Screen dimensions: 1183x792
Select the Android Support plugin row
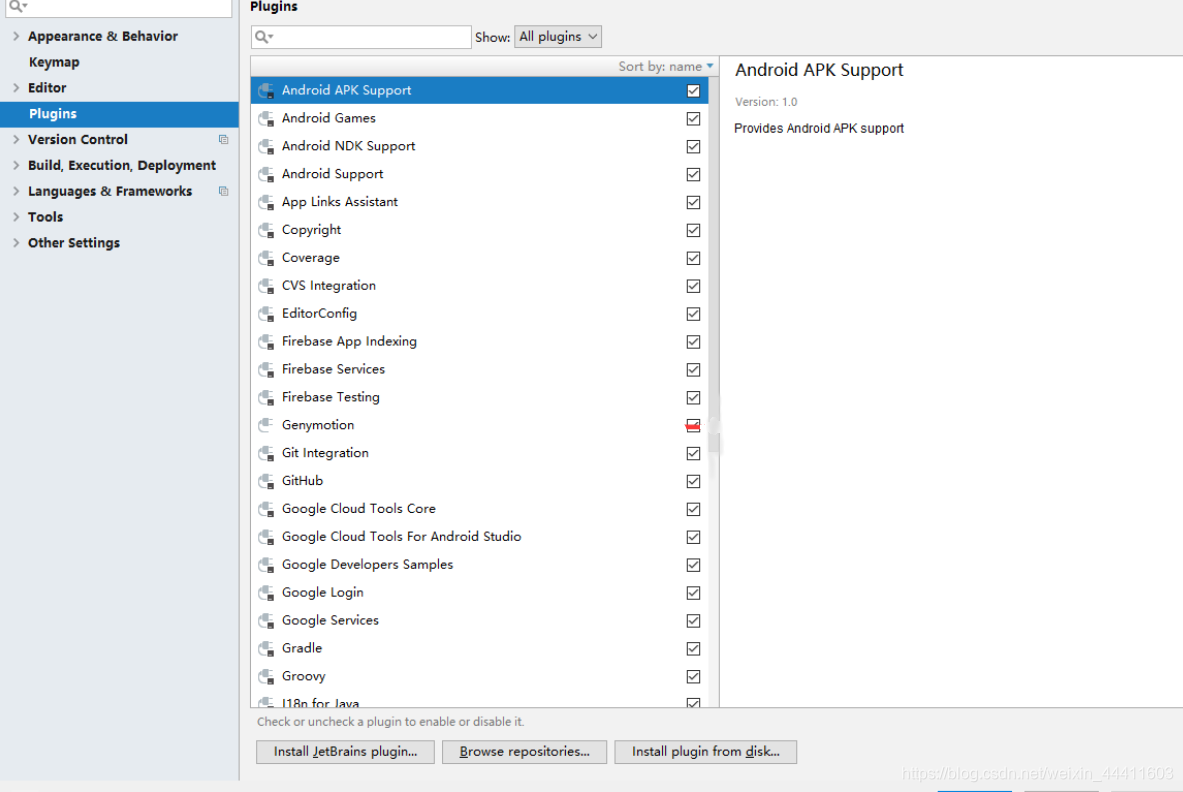pyautogui.click(x=479, y=174)
